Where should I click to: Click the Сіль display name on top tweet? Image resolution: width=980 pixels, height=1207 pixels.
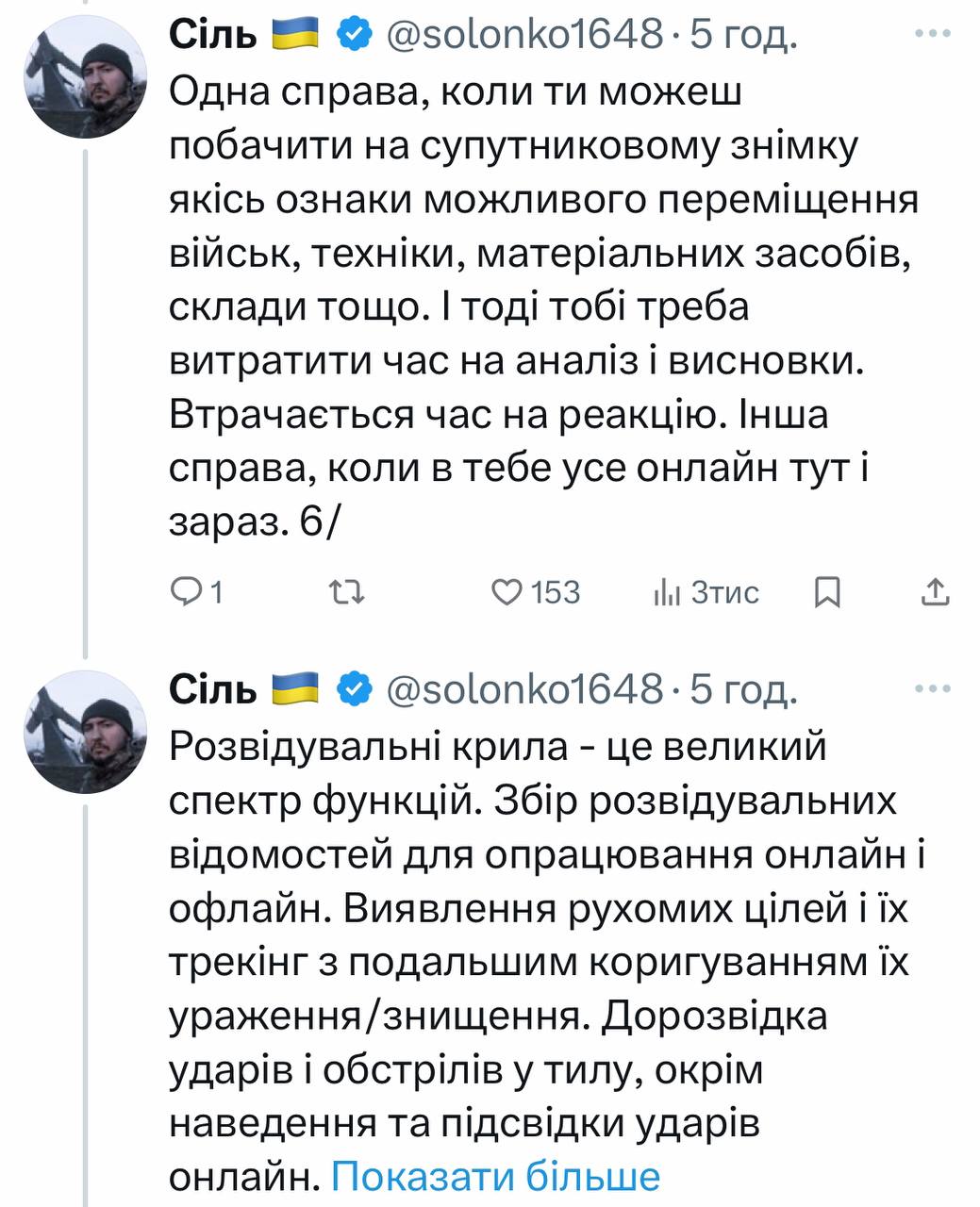(x=212, y=35)
